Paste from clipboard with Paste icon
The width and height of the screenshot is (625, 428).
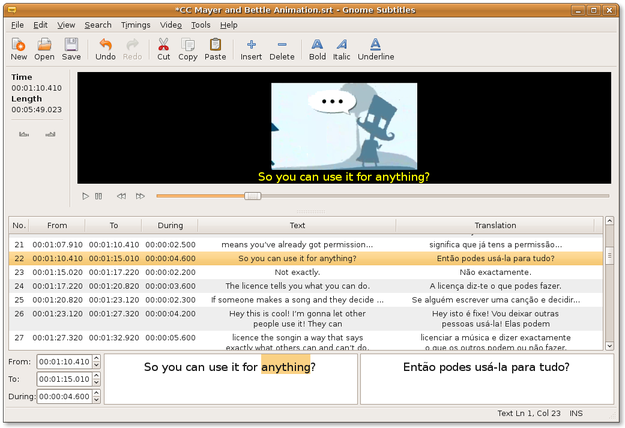215,49
